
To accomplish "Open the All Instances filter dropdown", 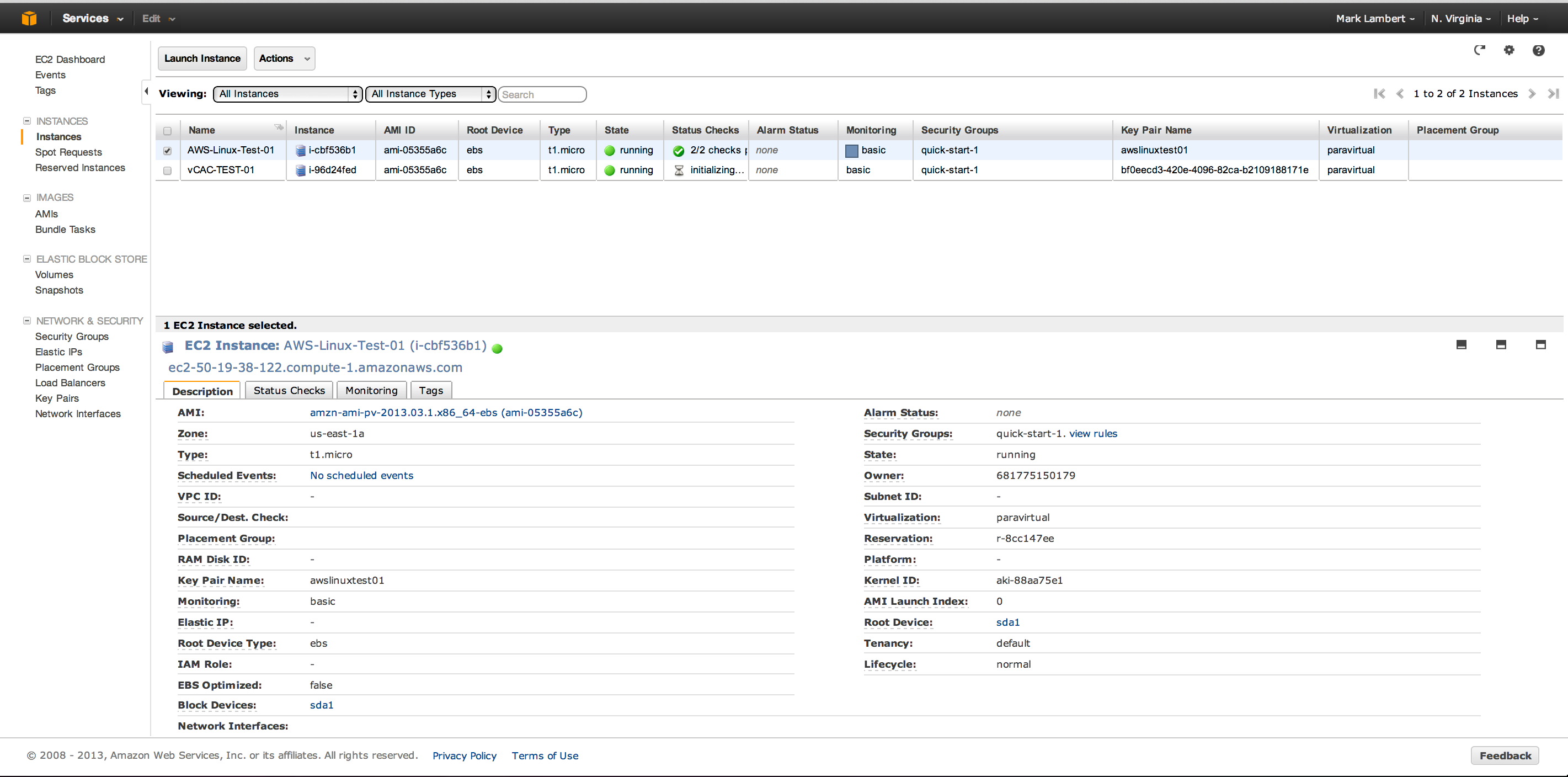I will coord(287,94).
